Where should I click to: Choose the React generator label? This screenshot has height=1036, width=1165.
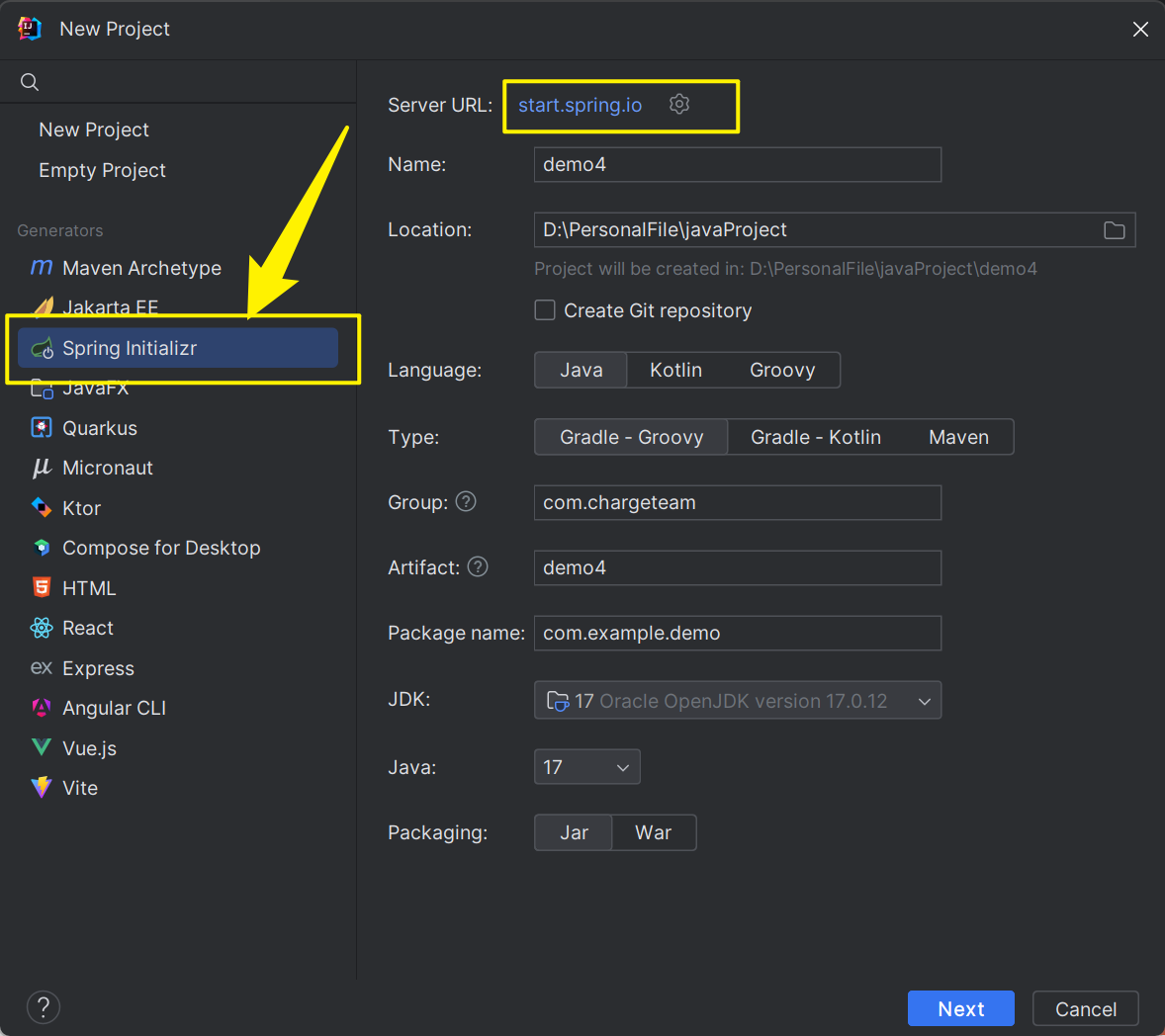coord(88,629)
